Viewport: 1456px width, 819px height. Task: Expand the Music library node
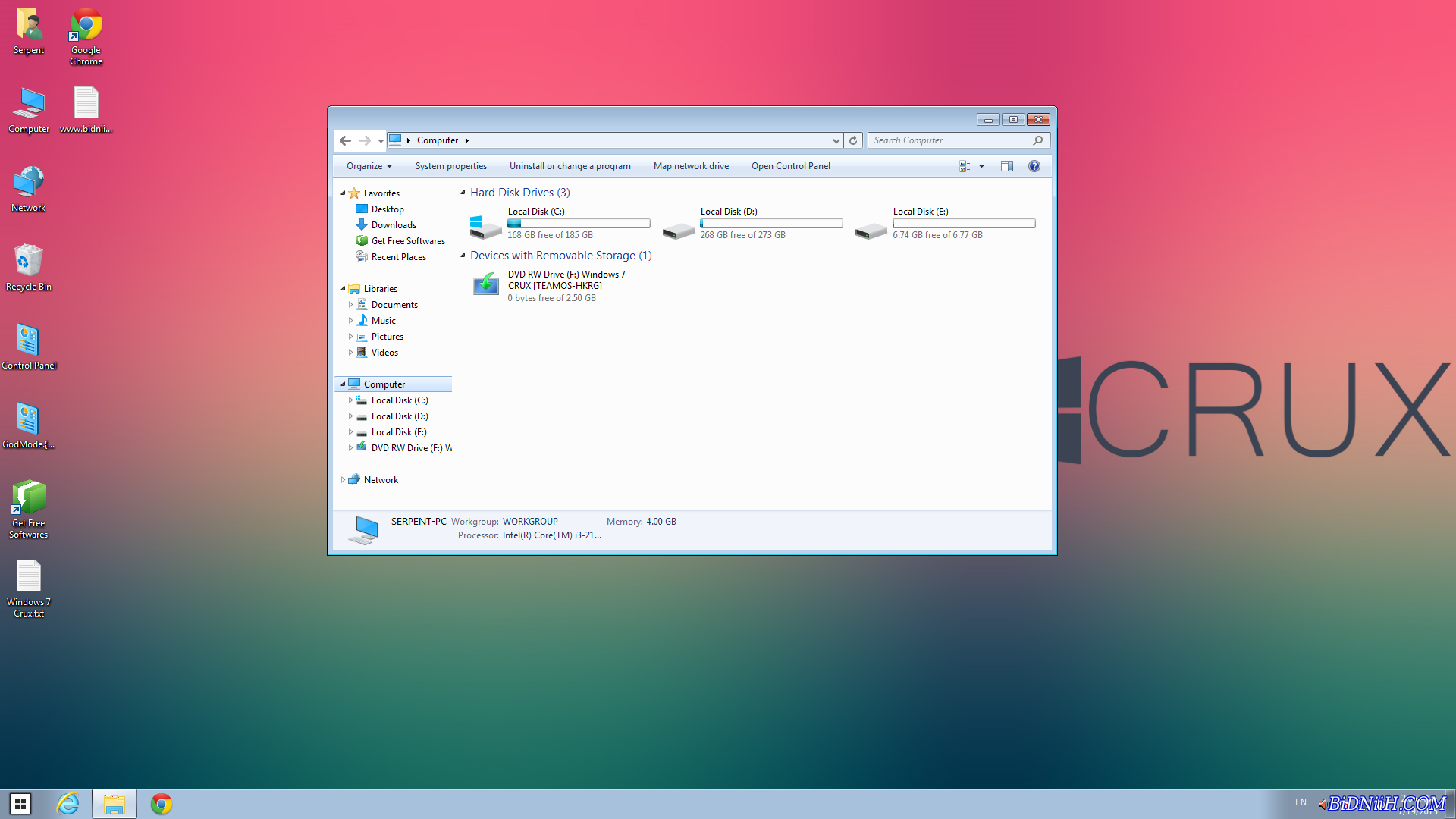click(x=350, y=321)
